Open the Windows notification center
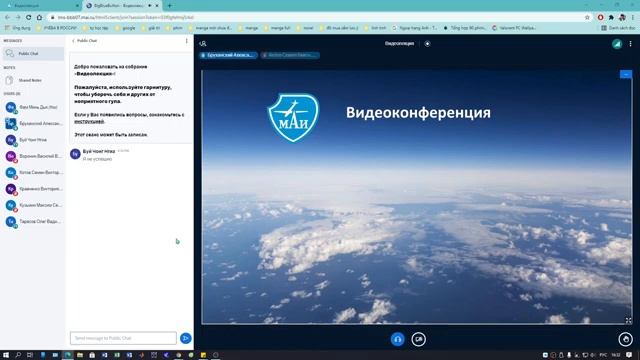This screenshot has width=640, height=360. [629, 355]
